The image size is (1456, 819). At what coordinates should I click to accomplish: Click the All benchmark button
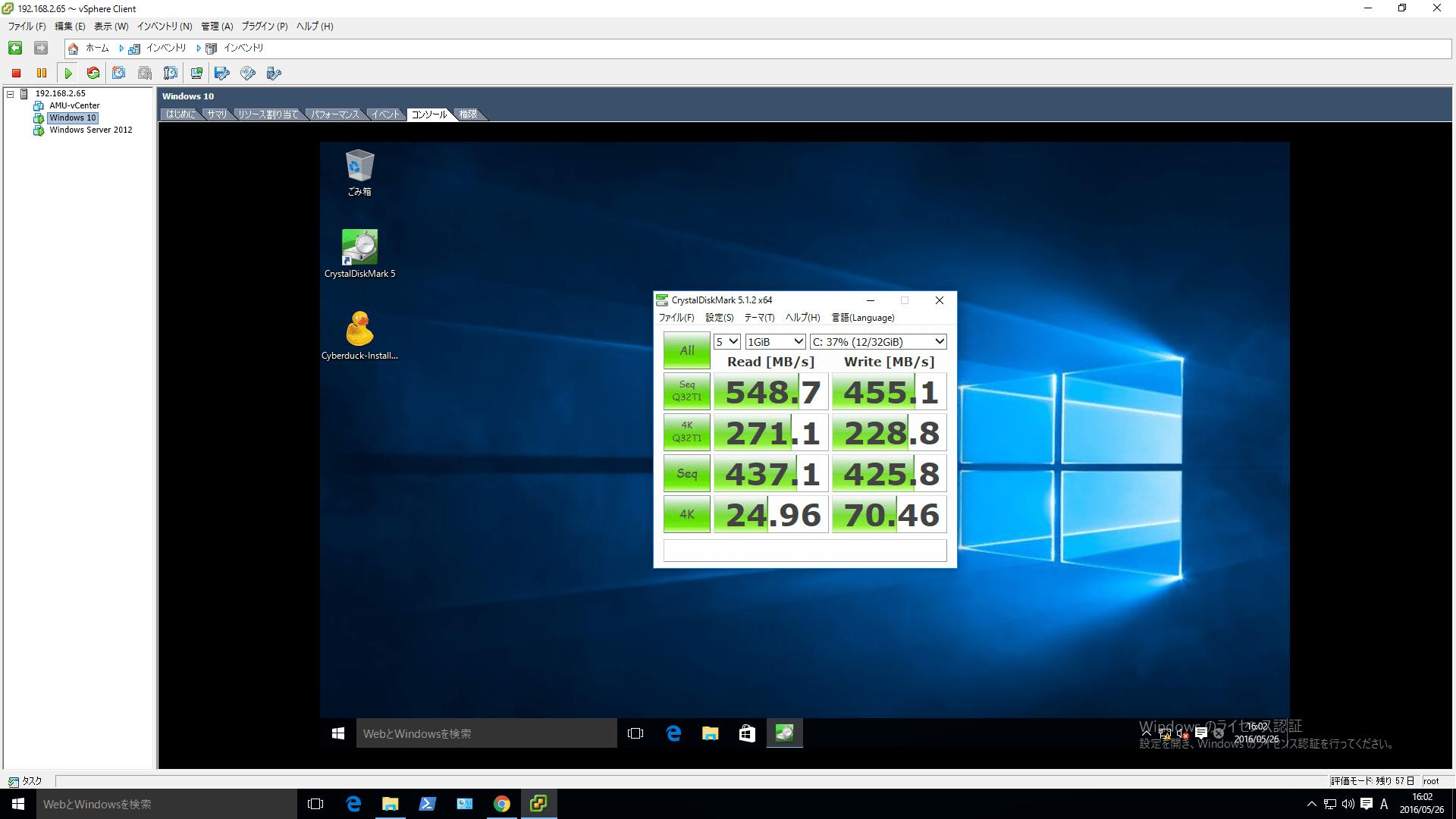[687, 350]
